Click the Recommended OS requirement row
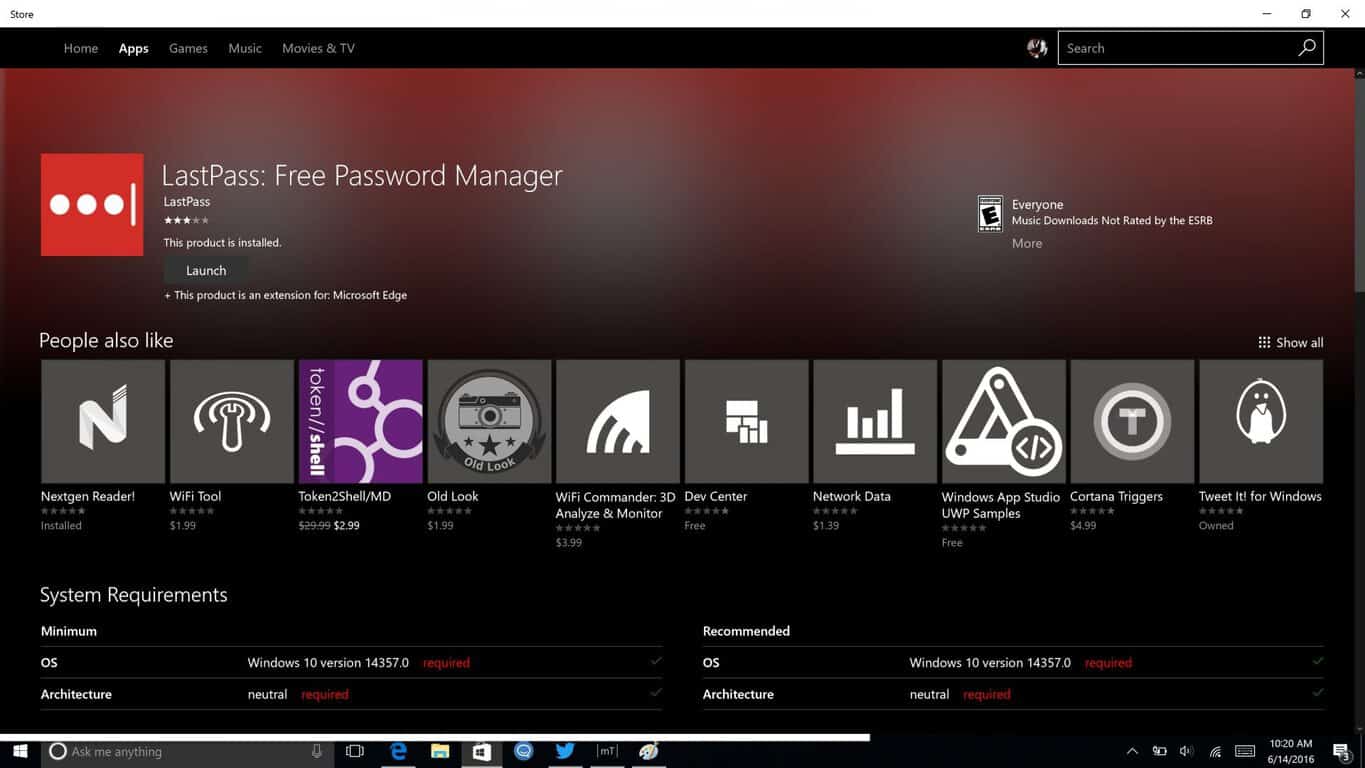This screenshot has height=768, width=1365. pos(1013,663)
